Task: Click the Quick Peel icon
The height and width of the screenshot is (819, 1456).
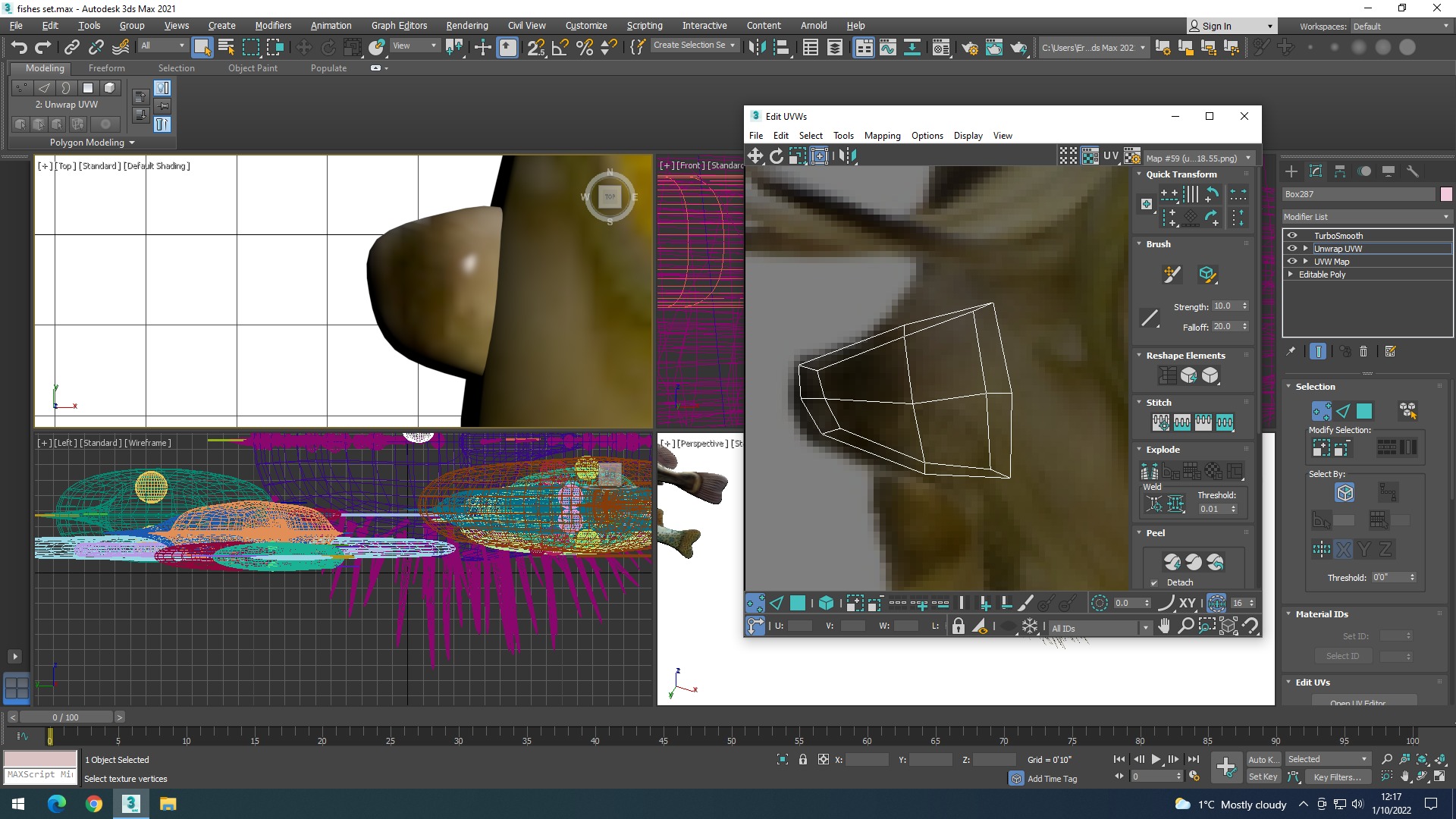Action: coord(1172,562)
